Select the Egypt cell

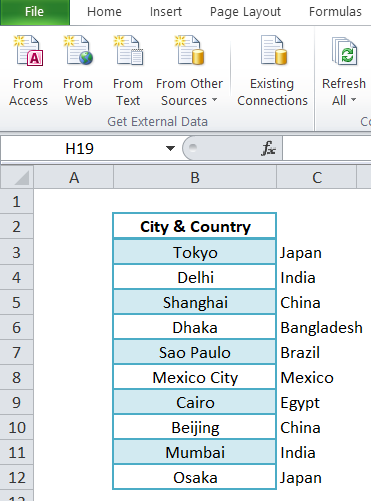(x=317, y=402)
